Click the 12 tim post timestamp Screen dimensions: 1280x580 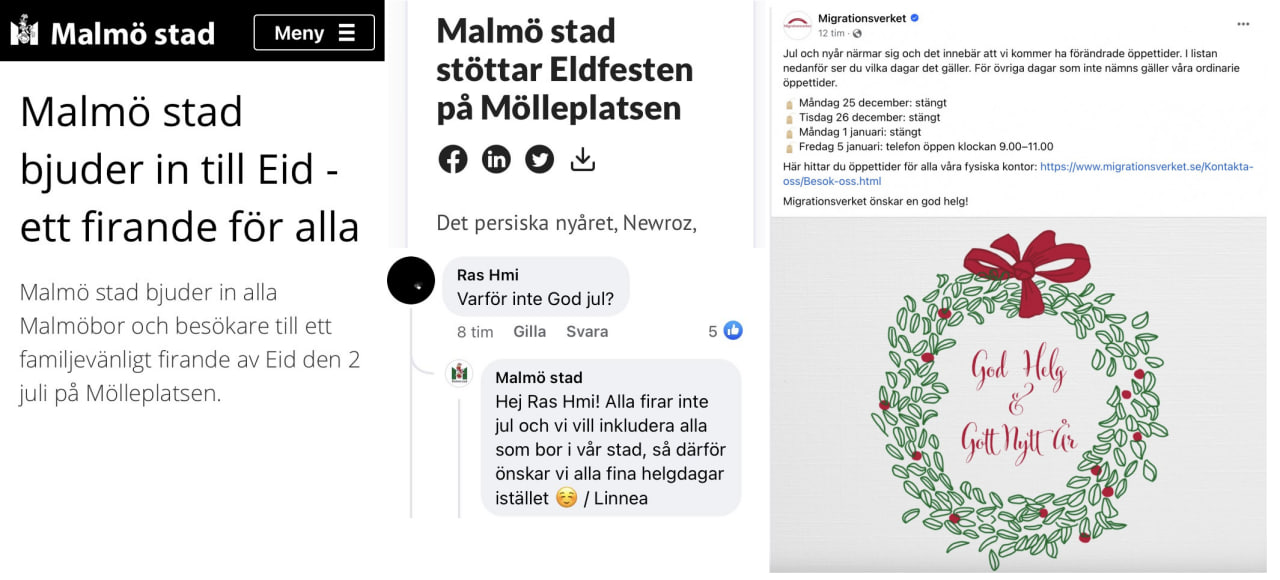point(831,33)
